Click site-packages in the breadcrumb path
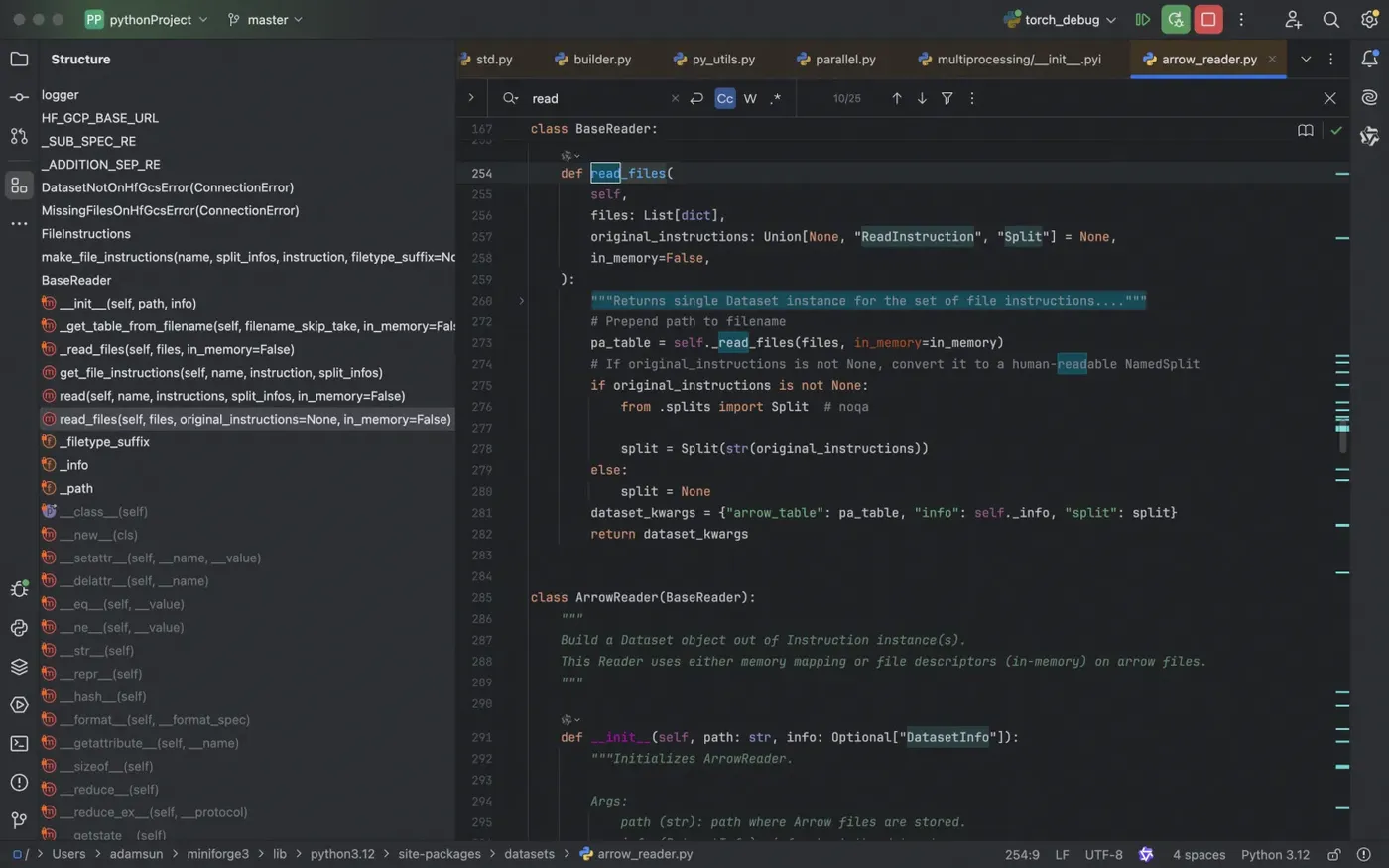Screen dimensions: 1389x868 [439, 854]
